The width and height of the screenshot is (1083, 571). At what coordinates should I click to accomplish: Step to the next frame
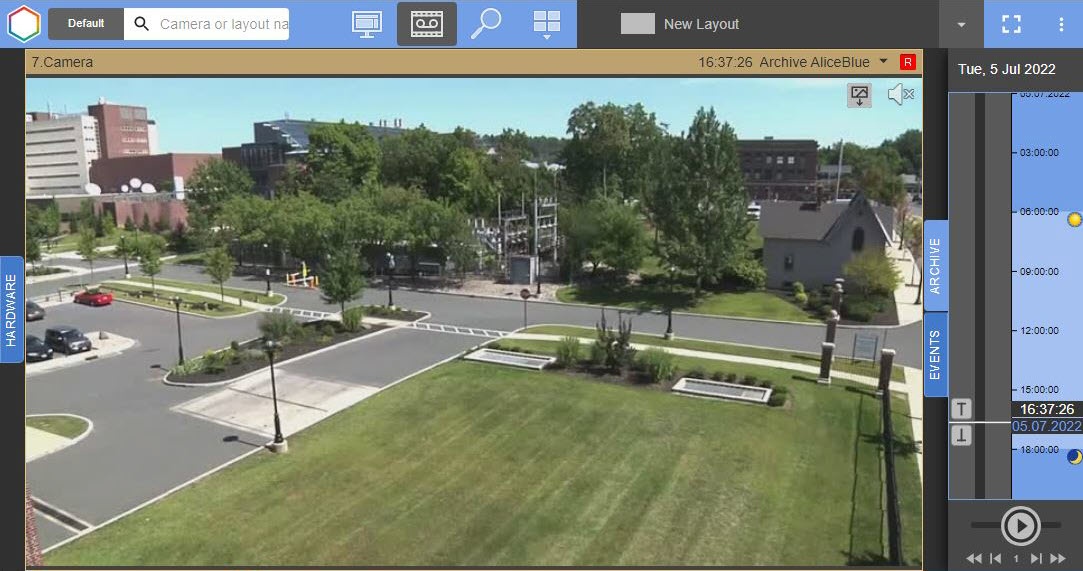pyautogui.click(x=1036, y=558)
